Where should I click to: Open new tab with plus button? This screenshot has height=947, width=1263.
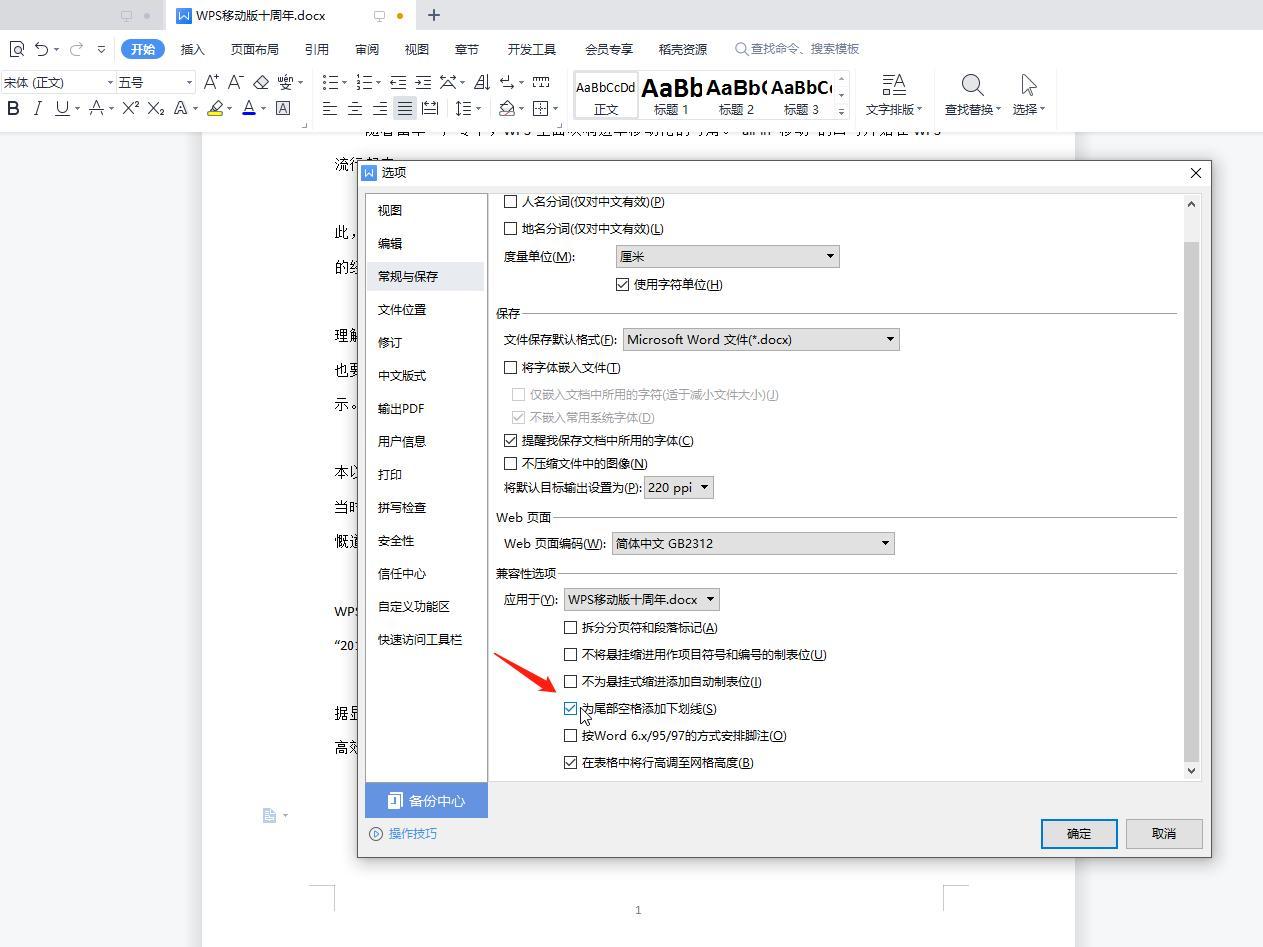click(x=433, y=15)
